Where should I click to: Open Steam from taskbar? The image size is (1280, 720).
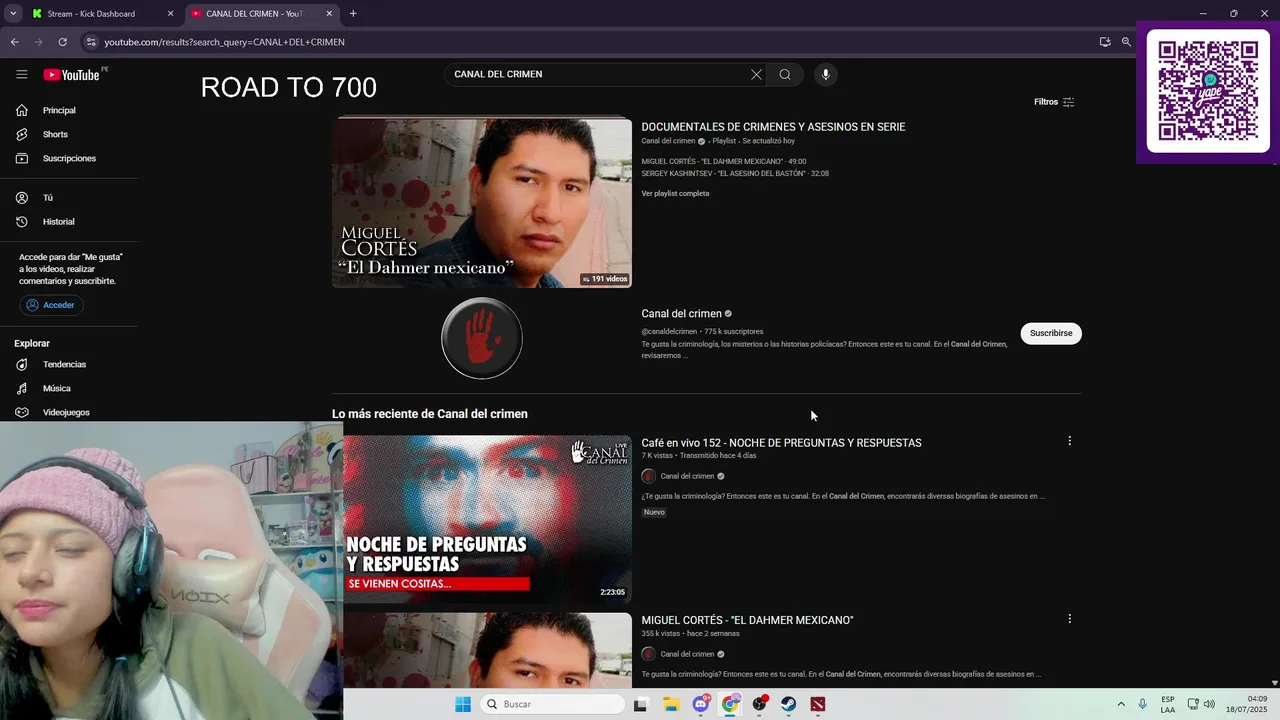tap(789, 704)
